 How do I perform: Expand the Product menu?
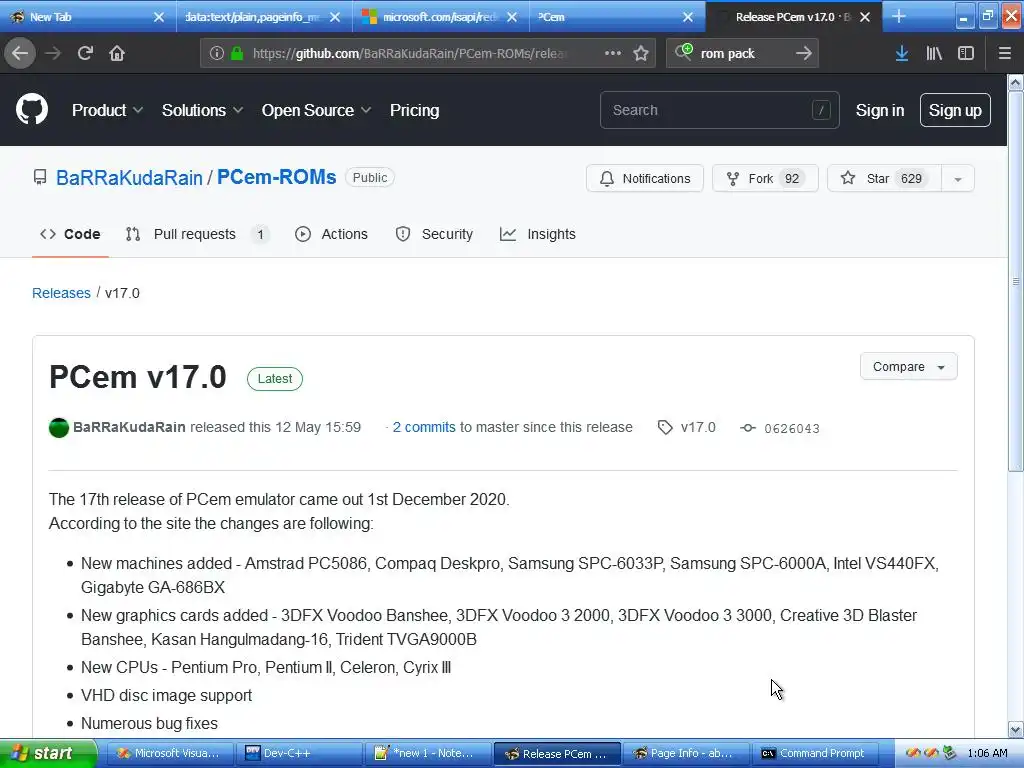click(107, 110)
